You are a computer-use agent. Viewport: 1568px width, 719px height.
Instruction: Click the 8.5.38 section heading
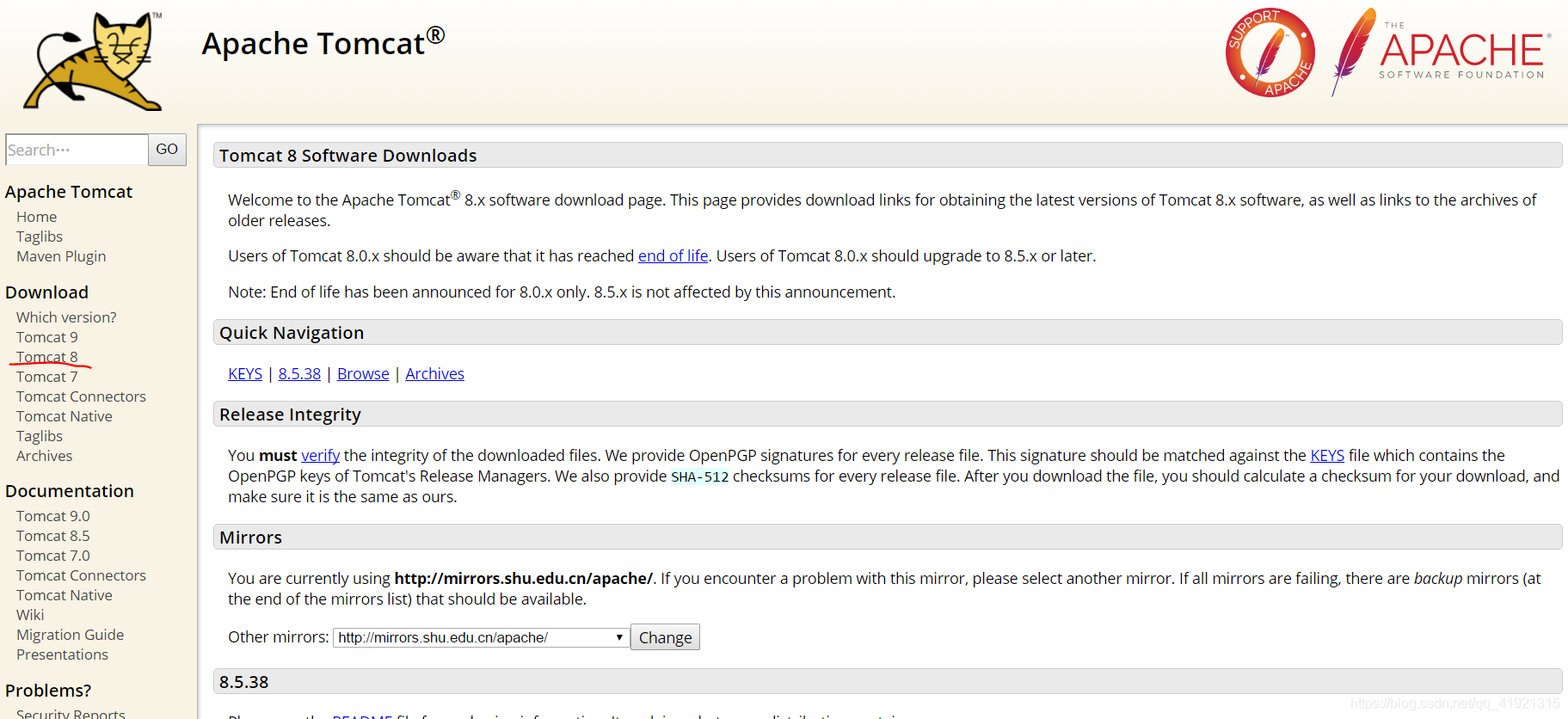point(243,682)
